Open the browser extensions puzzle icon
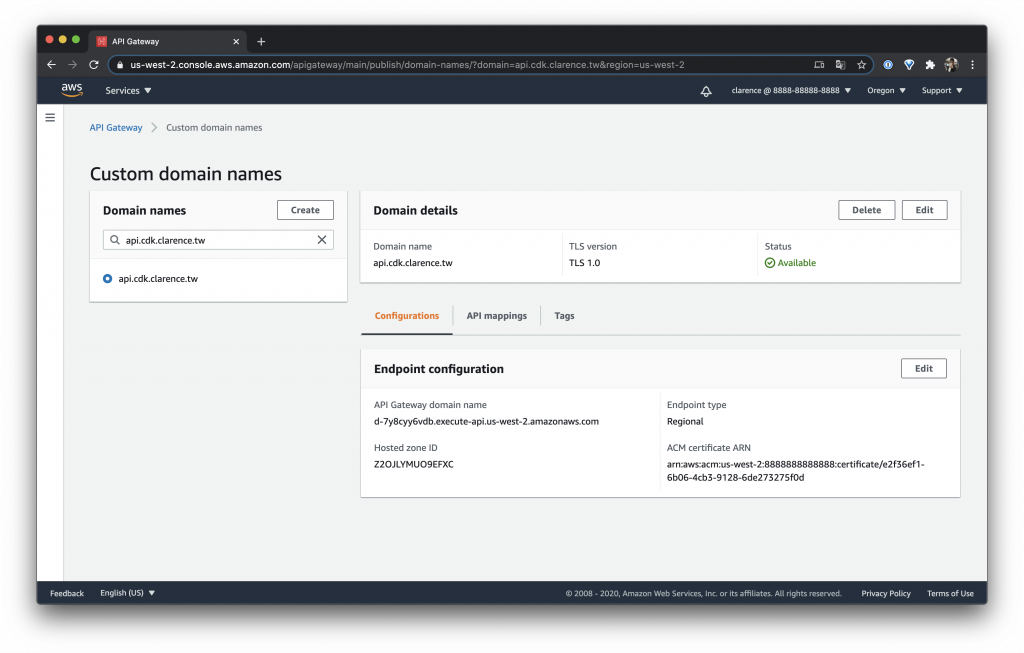Viewport: 1024px width, 653px height. pyautogui.click(x=930, y=65)
